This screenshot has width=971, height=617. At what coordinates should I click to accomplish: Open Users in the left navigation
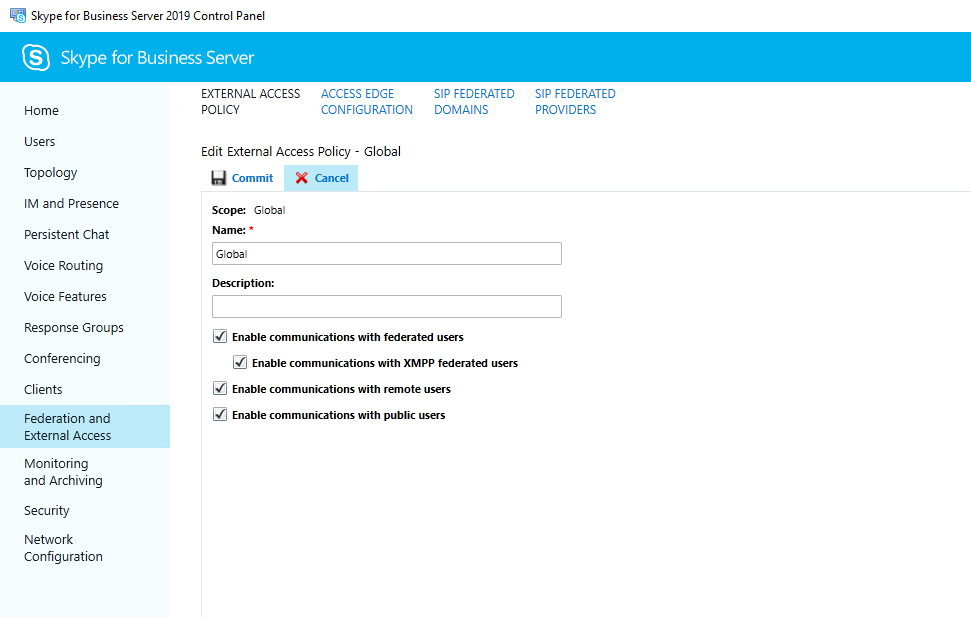pyautogui.click(x=40, y=142)
